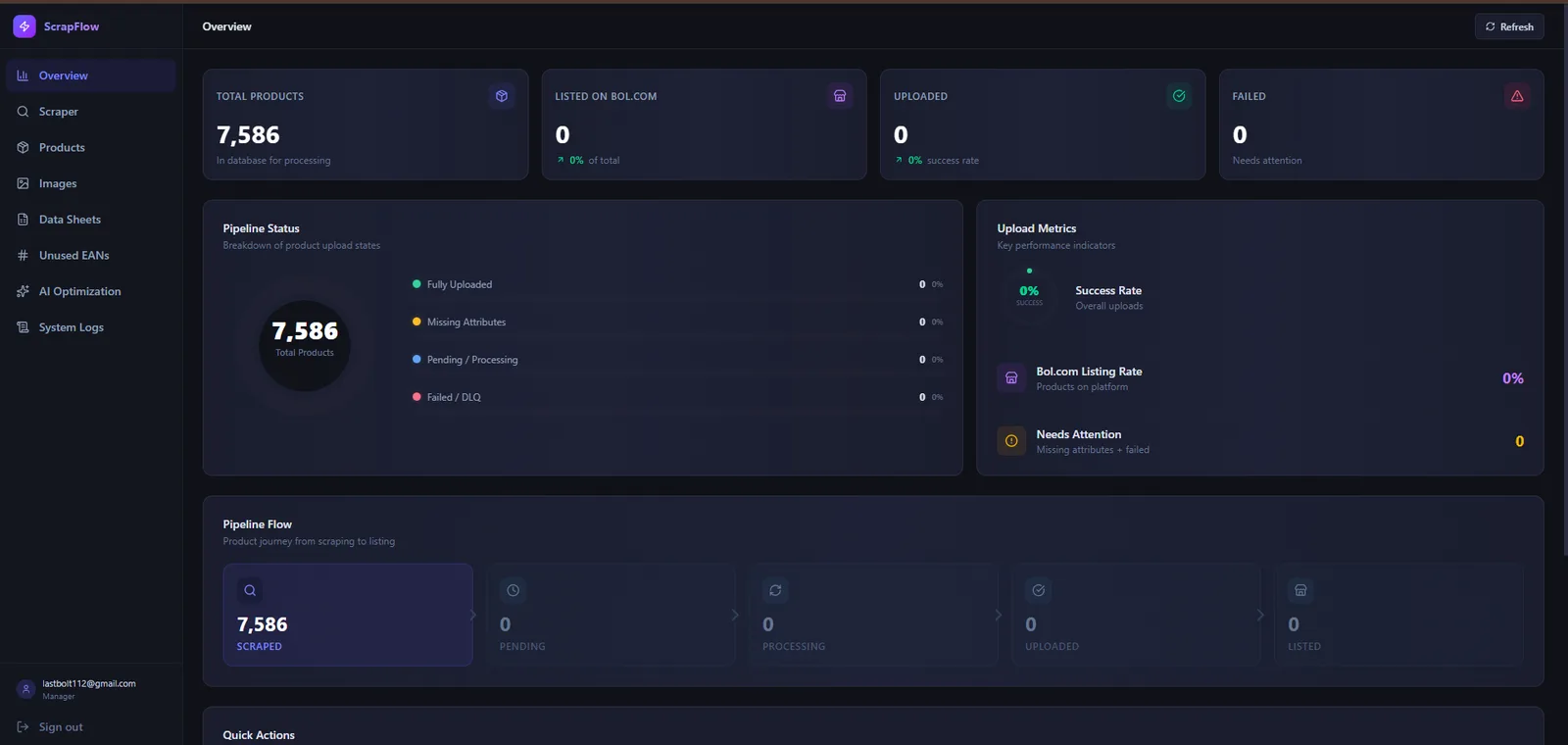Click the green dot for Fully Uploaded
The height and width of the screenshot is (745, 1568).
tap(416, 284)
